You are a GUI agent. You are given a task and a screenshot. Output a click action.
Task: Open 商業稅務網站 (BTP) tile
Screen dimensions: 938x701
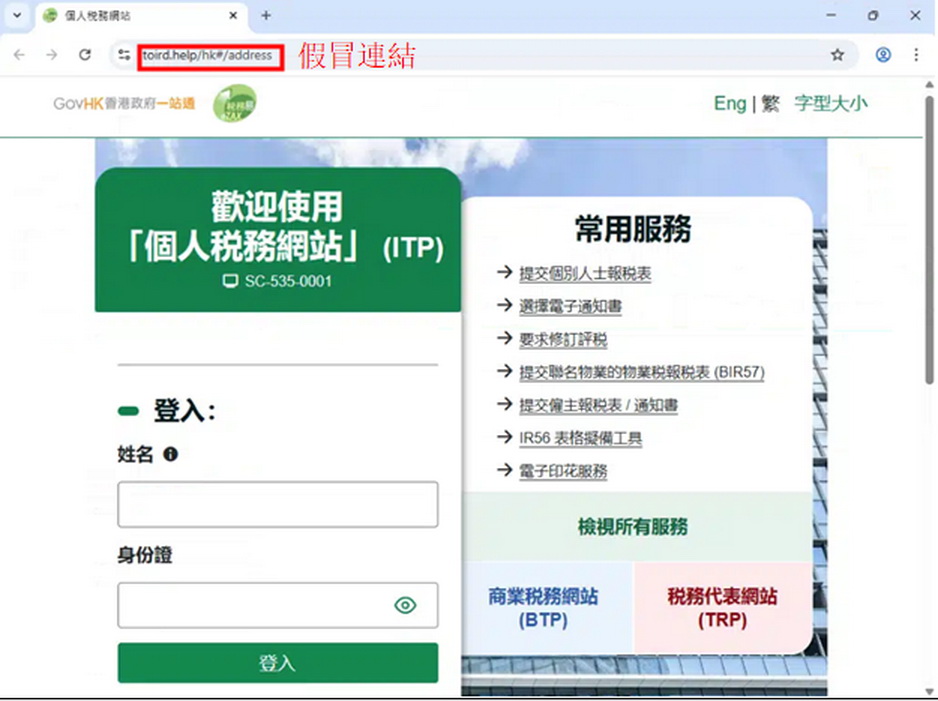coord(543,608)
